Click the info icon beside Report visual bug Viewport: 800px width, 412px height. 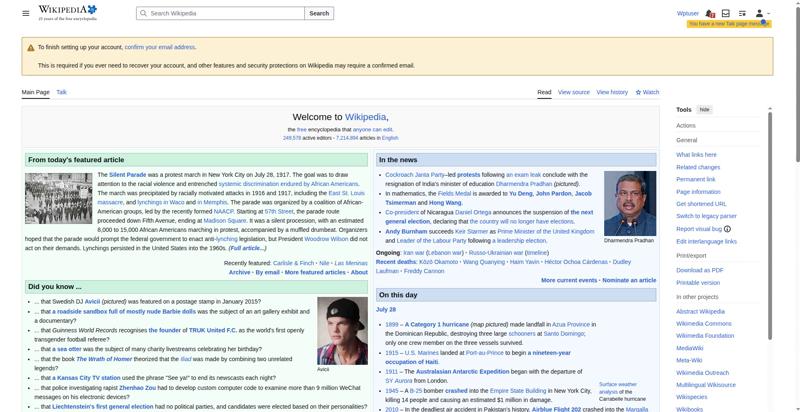(728, 229)
